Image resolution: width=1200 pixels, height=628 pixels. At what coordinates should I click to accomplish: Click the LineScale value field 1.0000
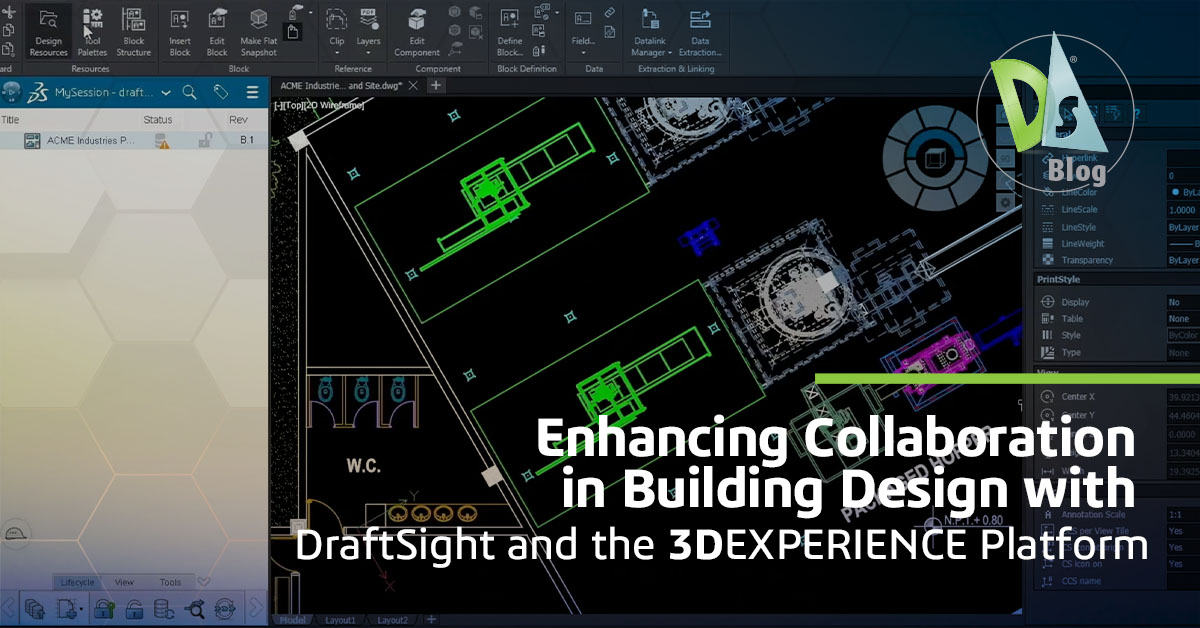click(1183, 210)
